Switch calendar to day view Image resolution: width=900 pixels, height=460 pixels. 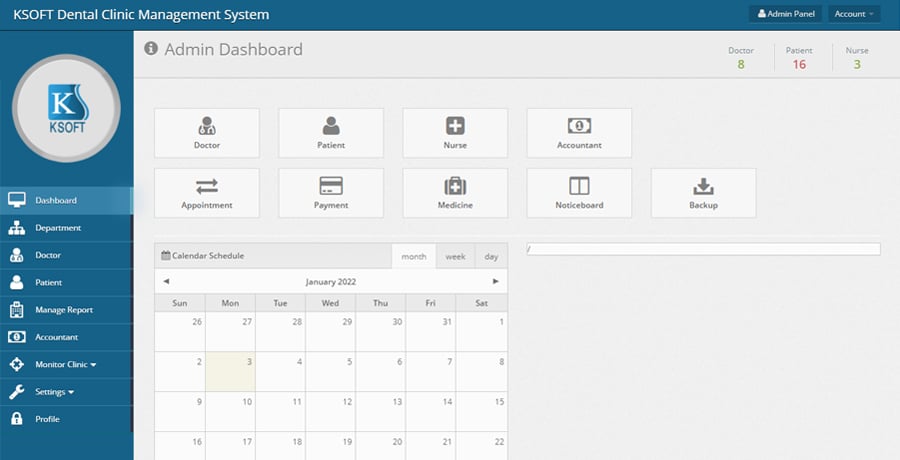click(491, 257)
